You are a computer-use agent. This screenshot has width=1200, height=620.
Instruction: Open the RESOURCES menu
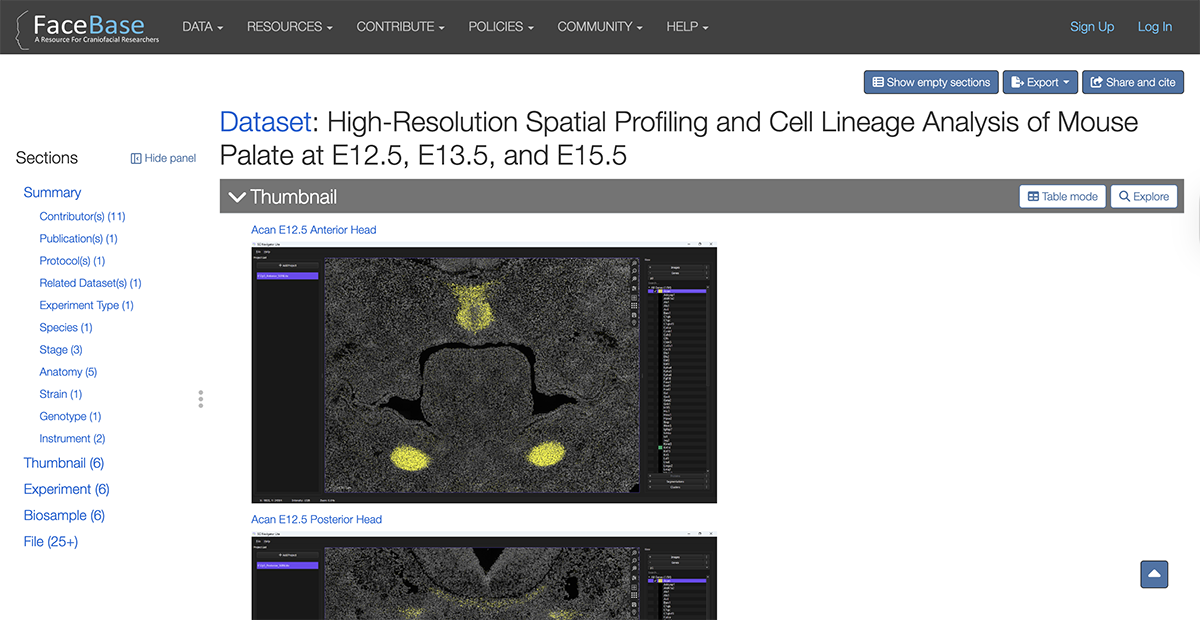(x=289, y=27)
